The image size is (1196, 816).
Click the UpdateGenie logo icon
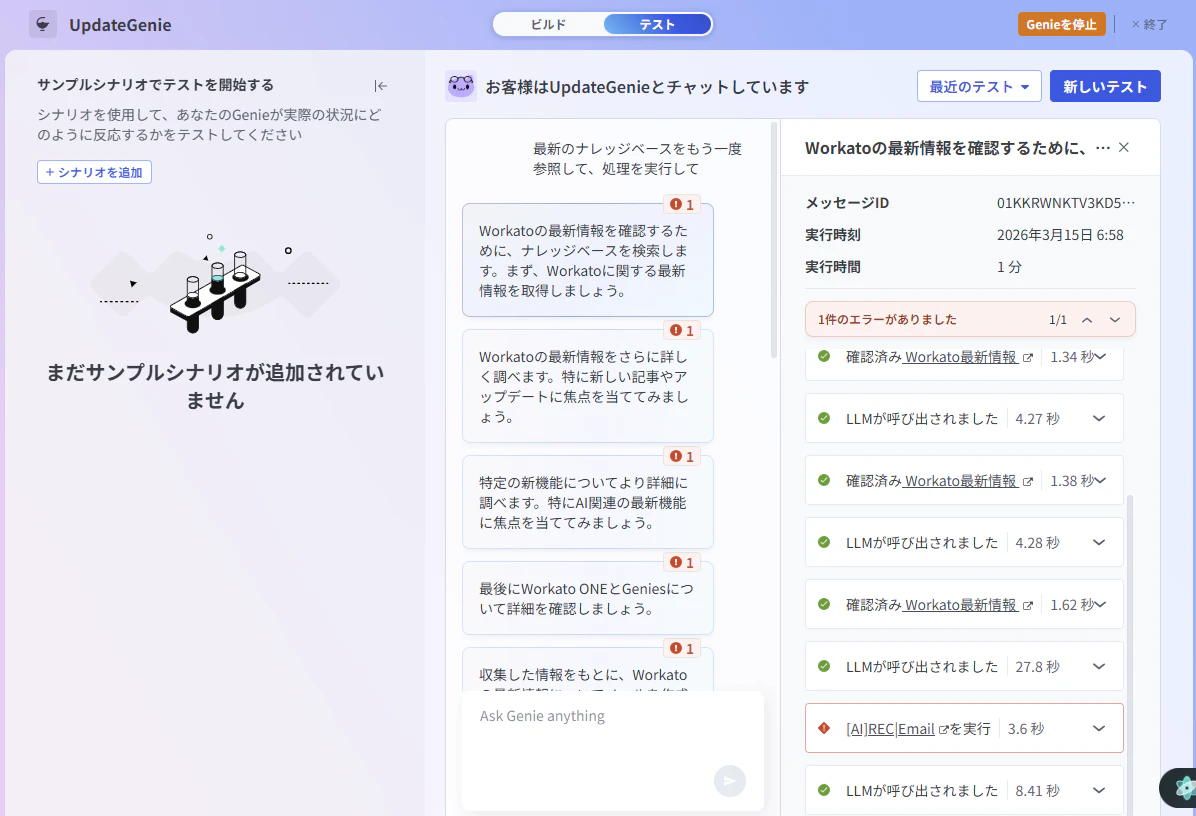43,24
